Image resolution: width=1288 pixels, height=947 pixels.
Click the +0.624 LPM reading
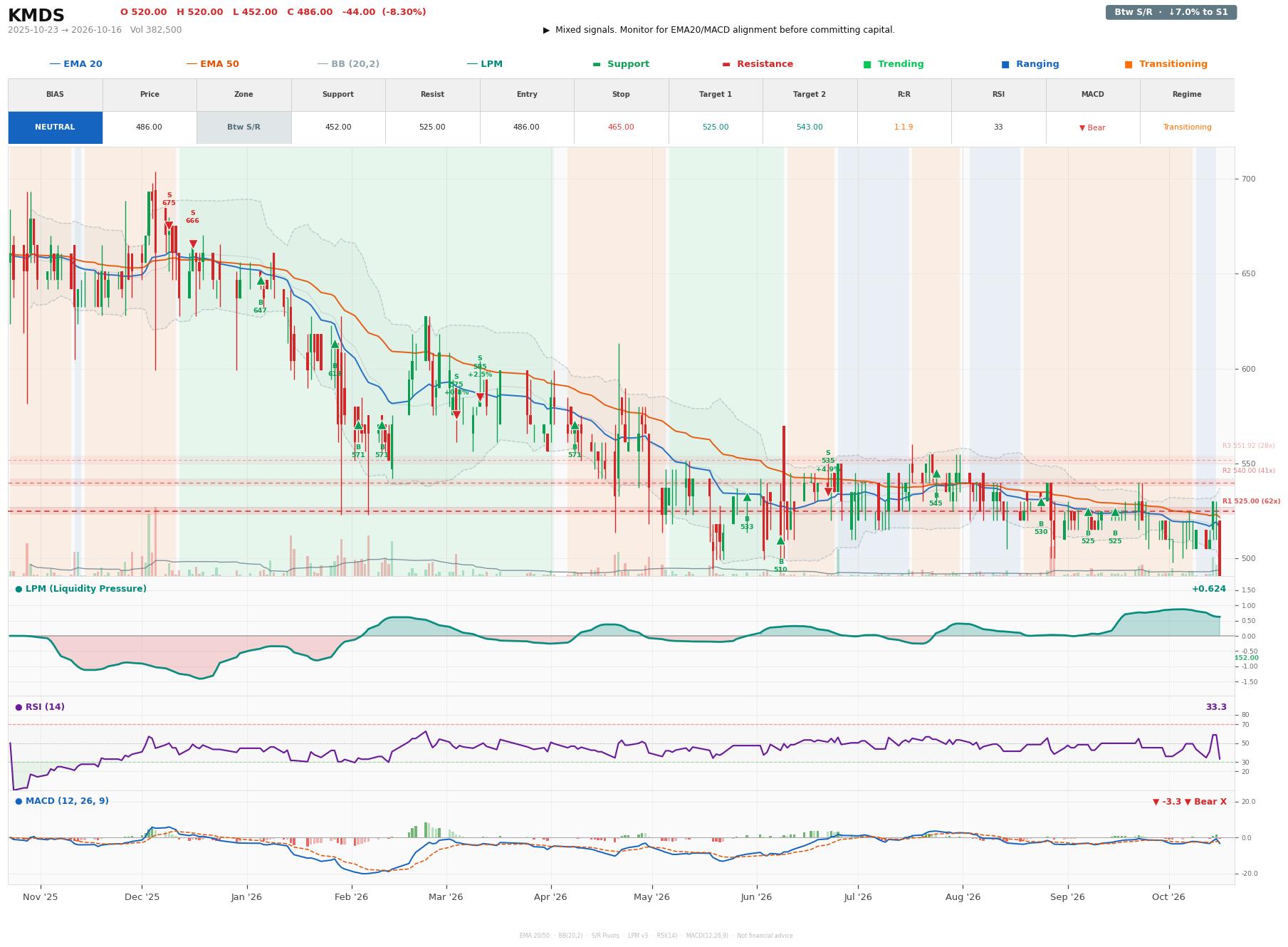(1209, 589)
